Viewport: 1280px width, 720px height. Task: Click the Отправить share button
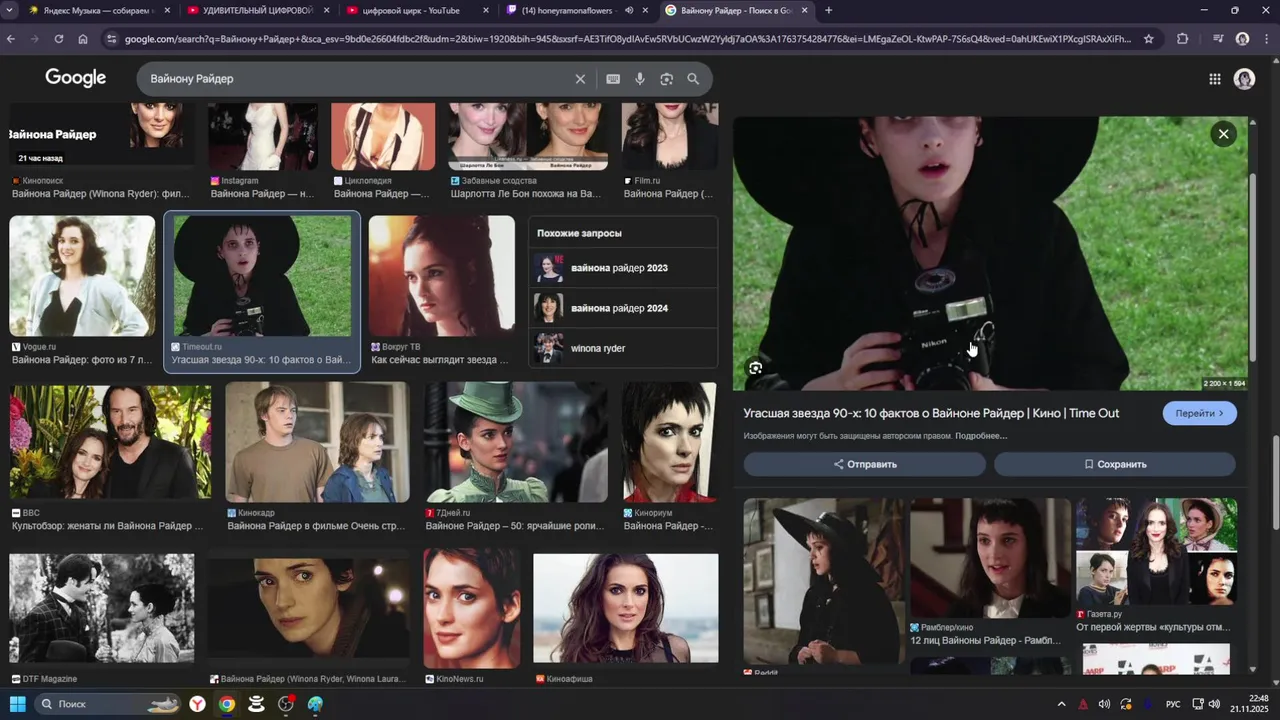[x=865, y=464]
